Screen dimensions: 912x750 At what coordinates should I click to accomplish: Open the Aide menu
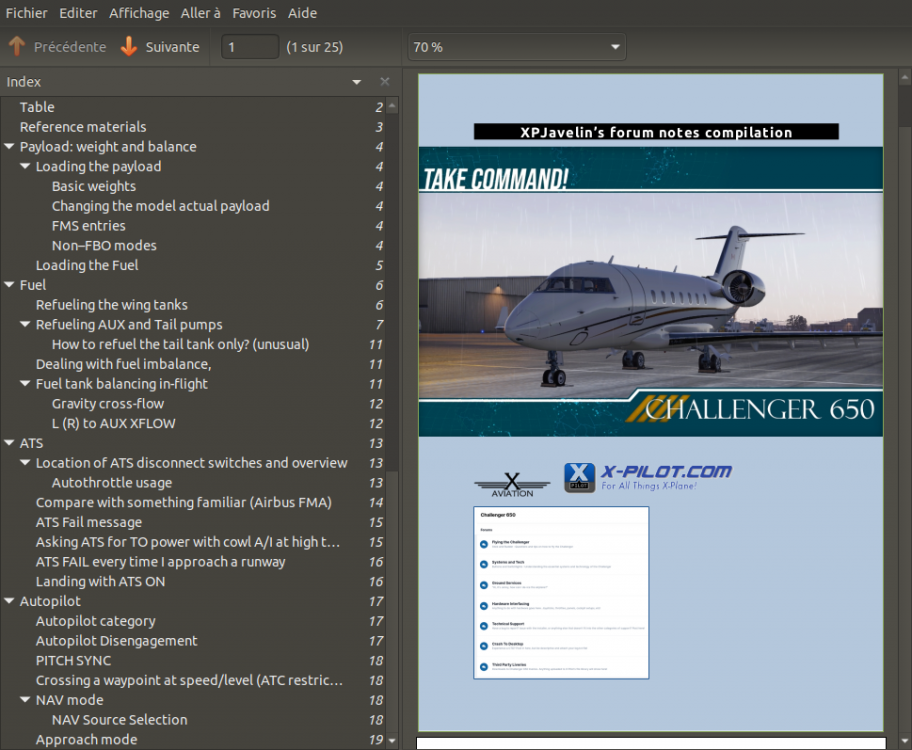[x=302, y=13]
